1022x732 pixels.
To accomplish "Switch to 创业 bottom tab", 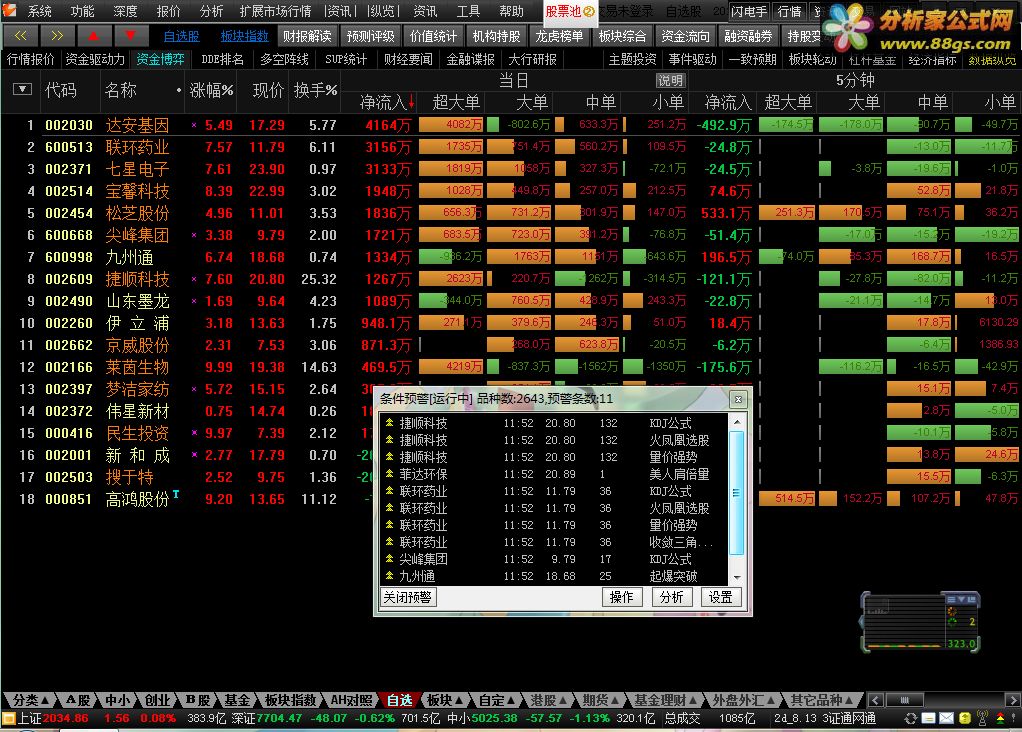I will coord(156,700).
